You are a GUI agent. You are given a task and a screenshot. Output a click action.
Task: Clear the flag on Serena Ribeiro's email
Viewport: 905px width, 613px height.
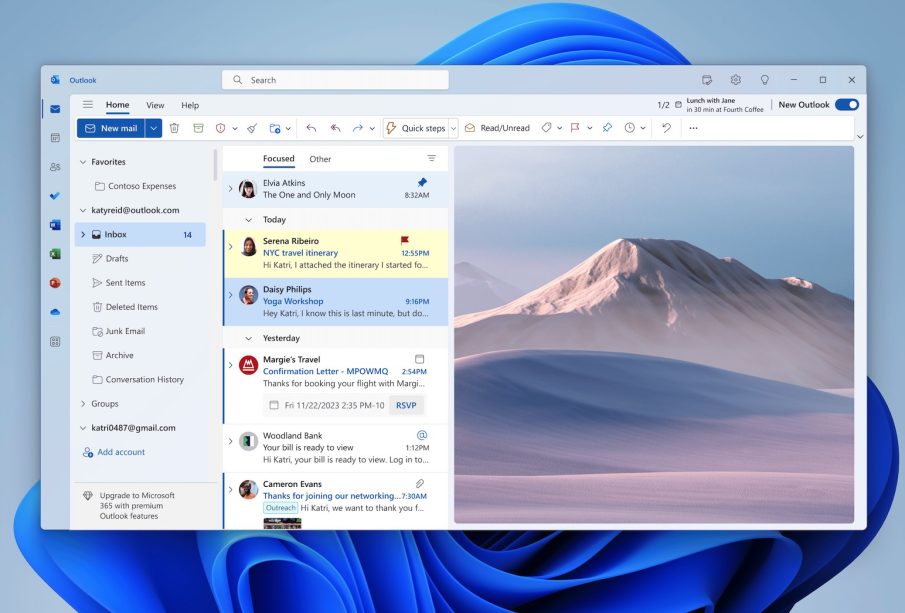[x=405, y=240]
